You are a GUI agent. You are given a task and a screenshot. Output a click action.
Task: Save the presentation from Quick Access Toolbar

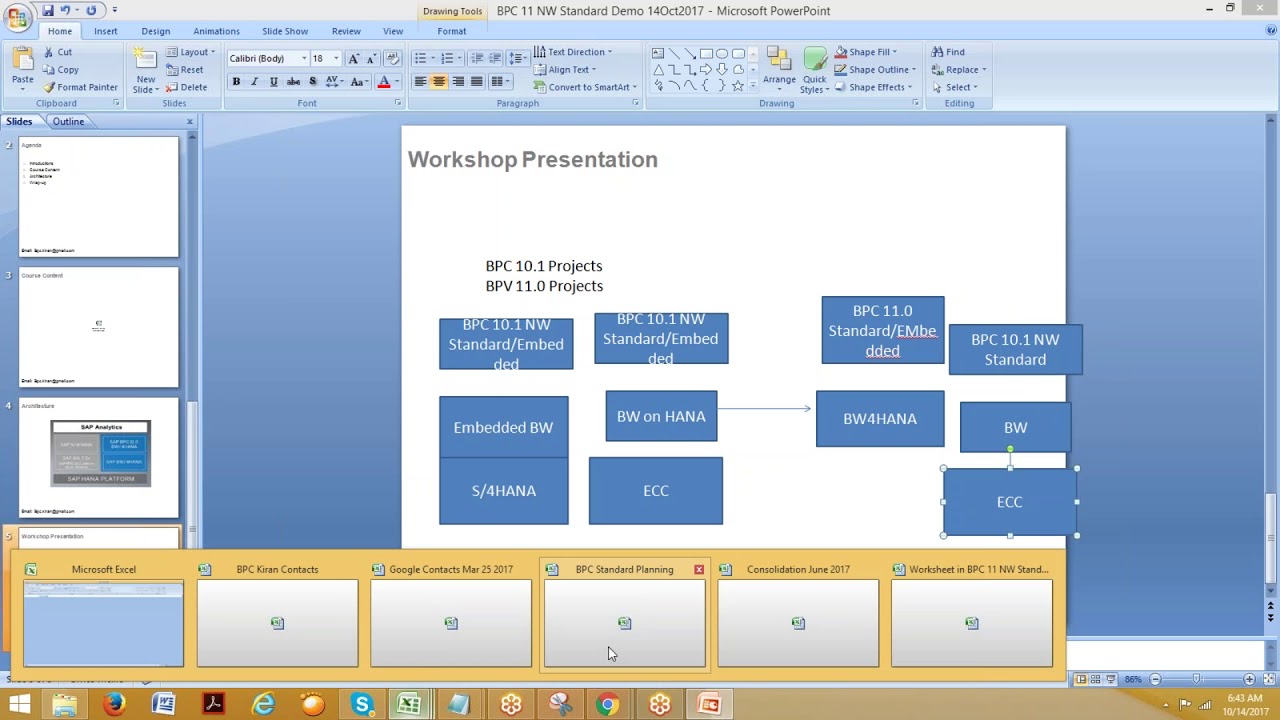click(x=47, y=10)
